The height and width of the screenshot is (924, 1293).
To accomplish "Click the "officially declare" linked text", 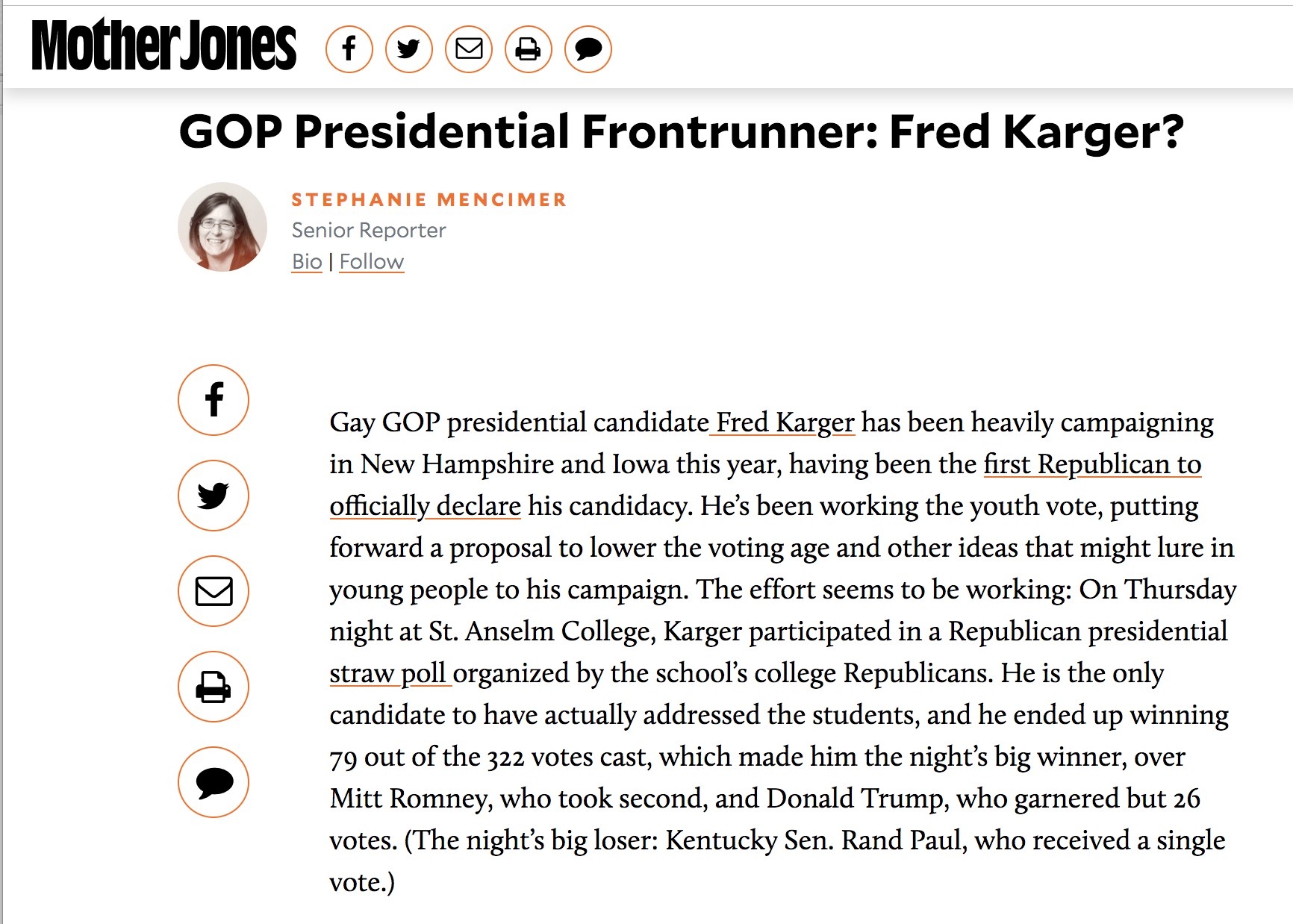I will pyautogui.click(x=425, y=506).
